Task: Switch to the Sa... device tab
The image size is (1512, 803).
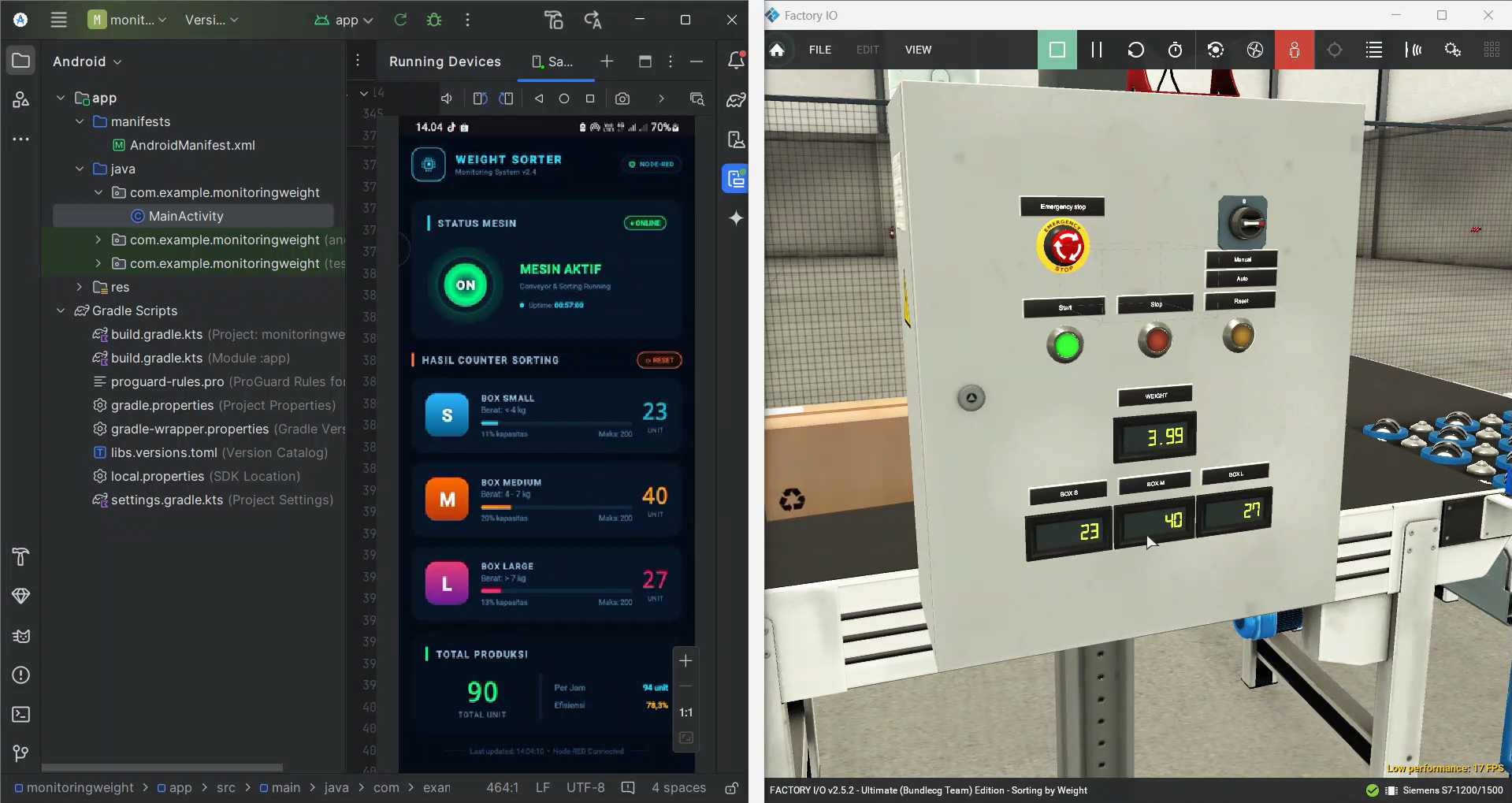Action: (x=553, y=61)
